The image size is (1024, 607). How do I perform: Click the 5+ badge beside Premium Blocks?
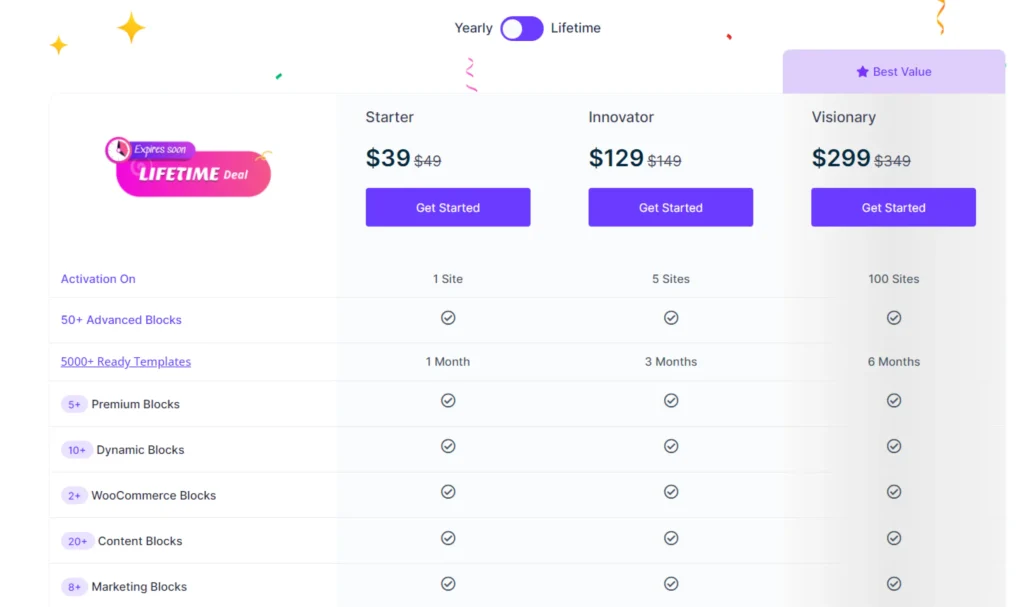(75, 404)
